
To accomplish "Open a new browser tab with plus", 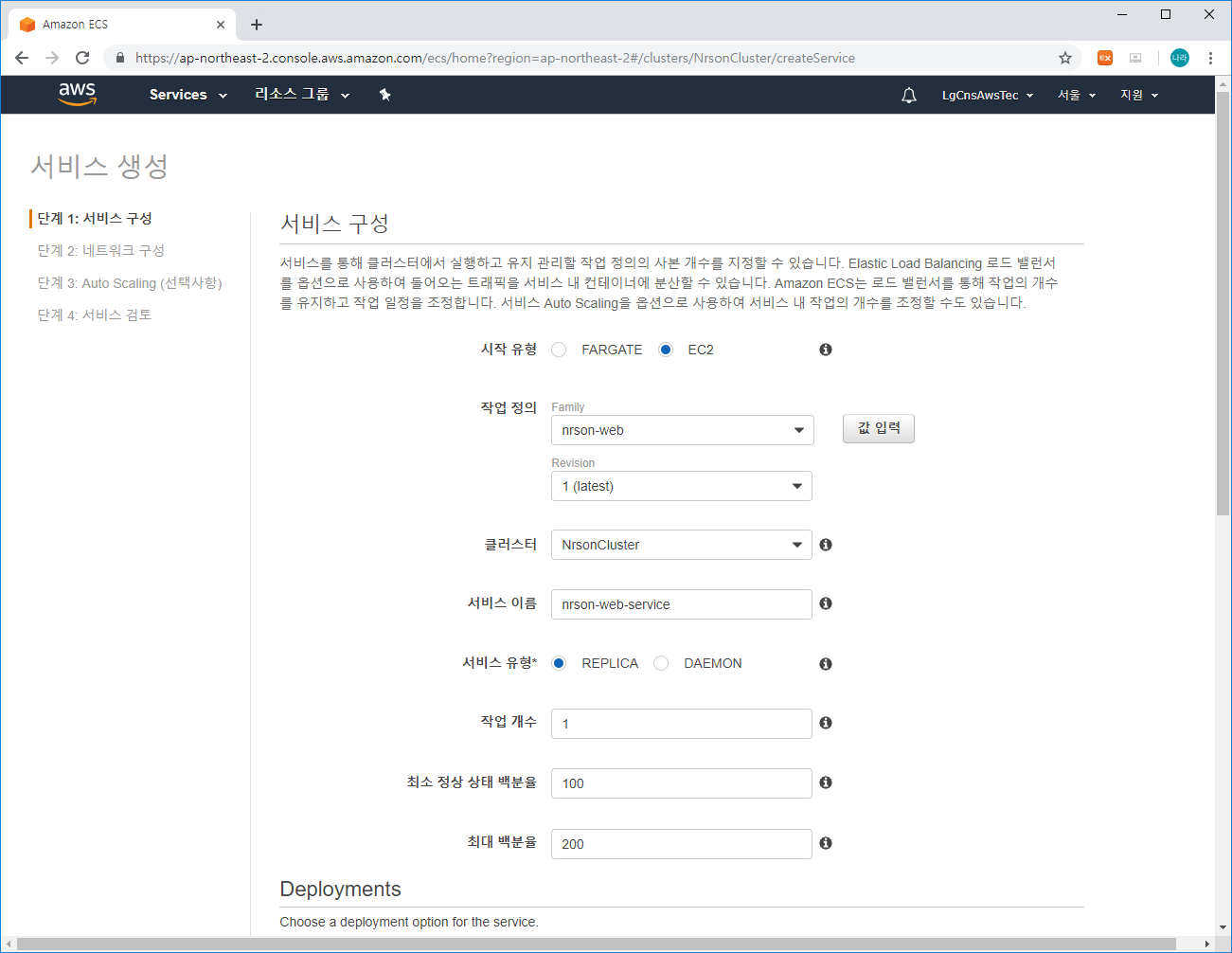I will 257,25.
